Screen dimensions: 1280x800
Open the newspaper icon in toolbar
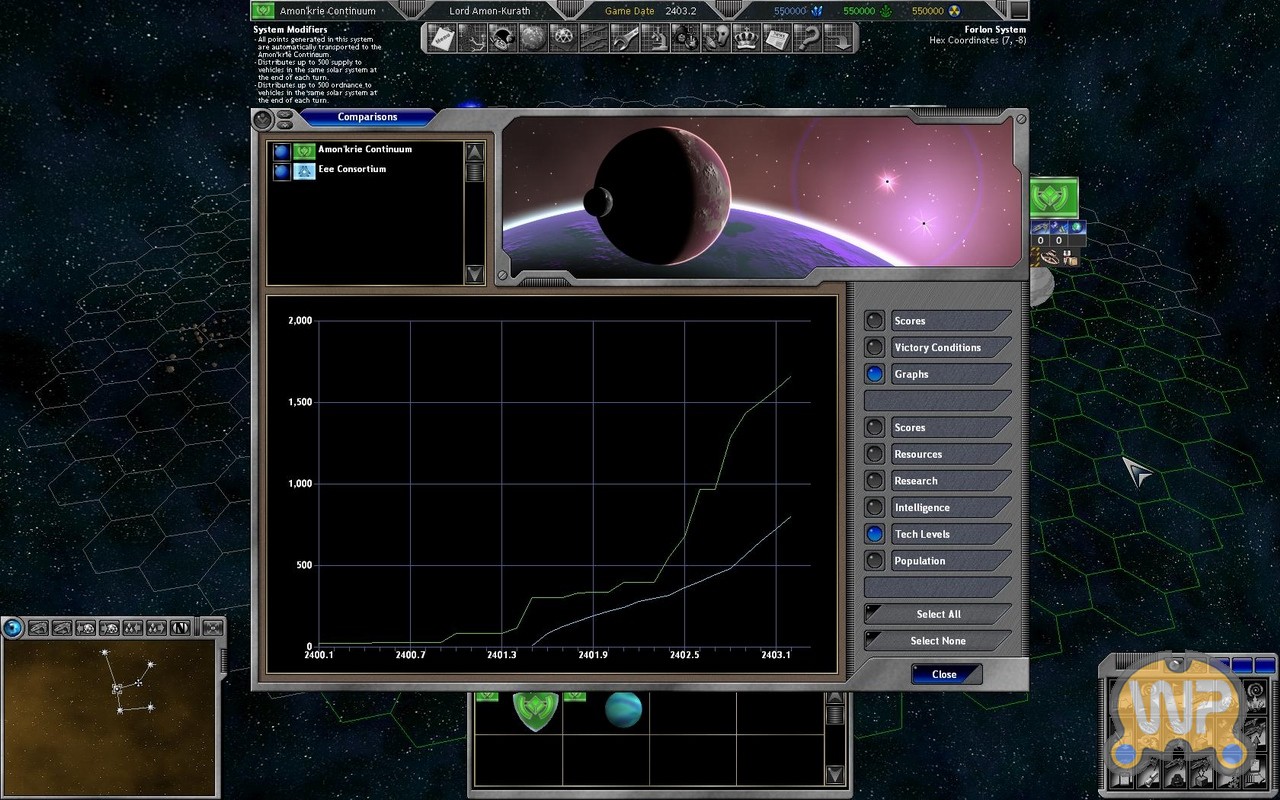pyautogui.click(x=775, y=39)
